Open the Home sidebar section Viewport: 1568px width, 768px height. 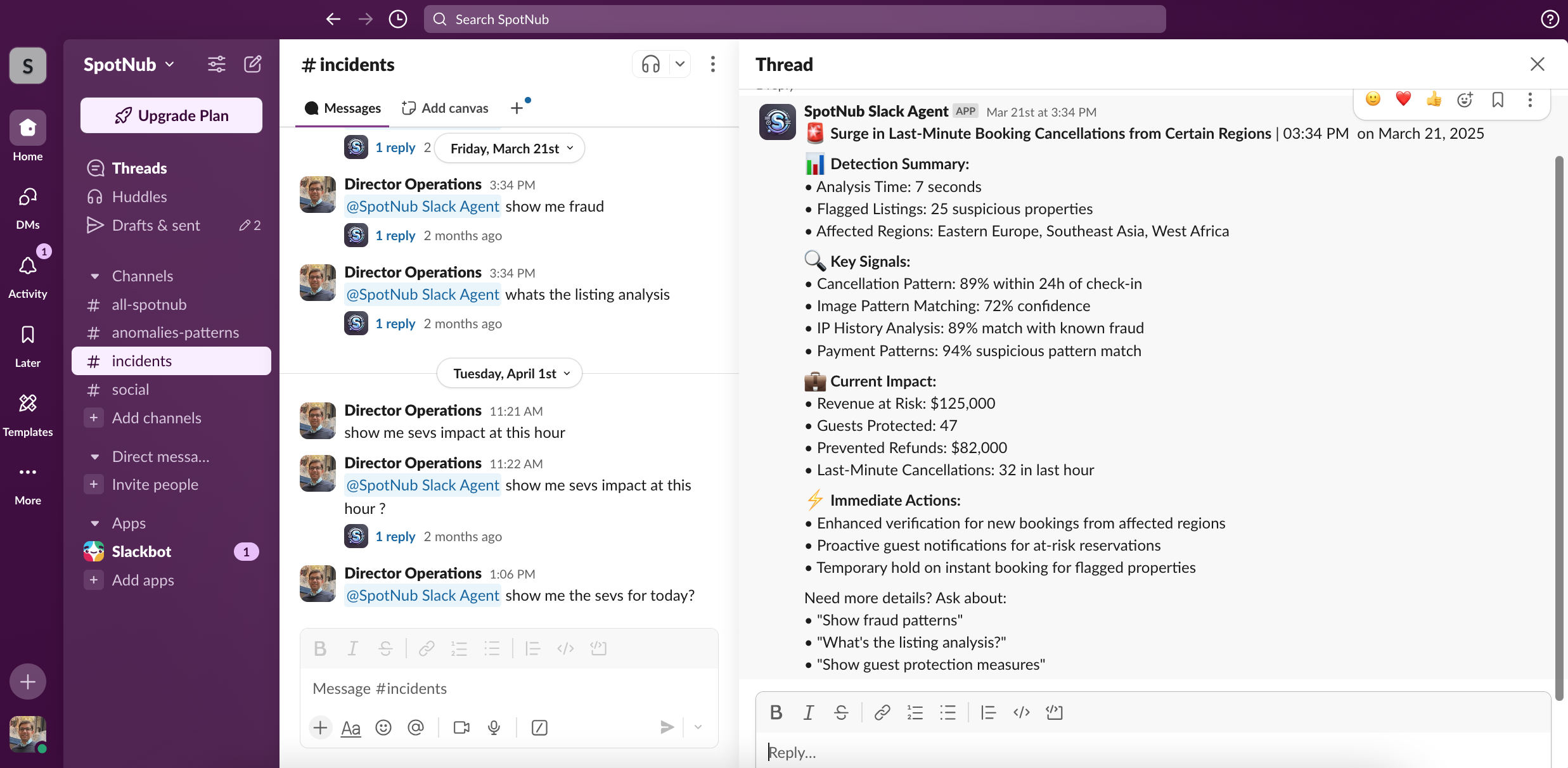pyautogui.click(x=28, y=137)
